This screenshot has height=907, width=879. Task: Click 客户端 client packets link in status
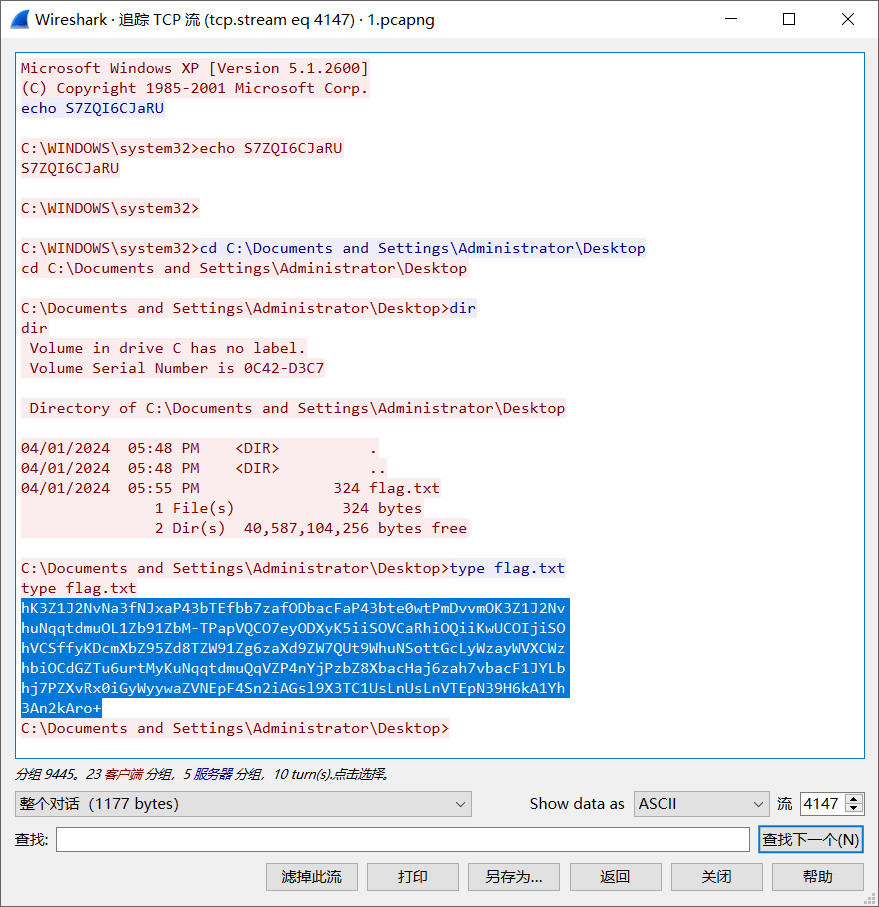[x=123, y=774]
